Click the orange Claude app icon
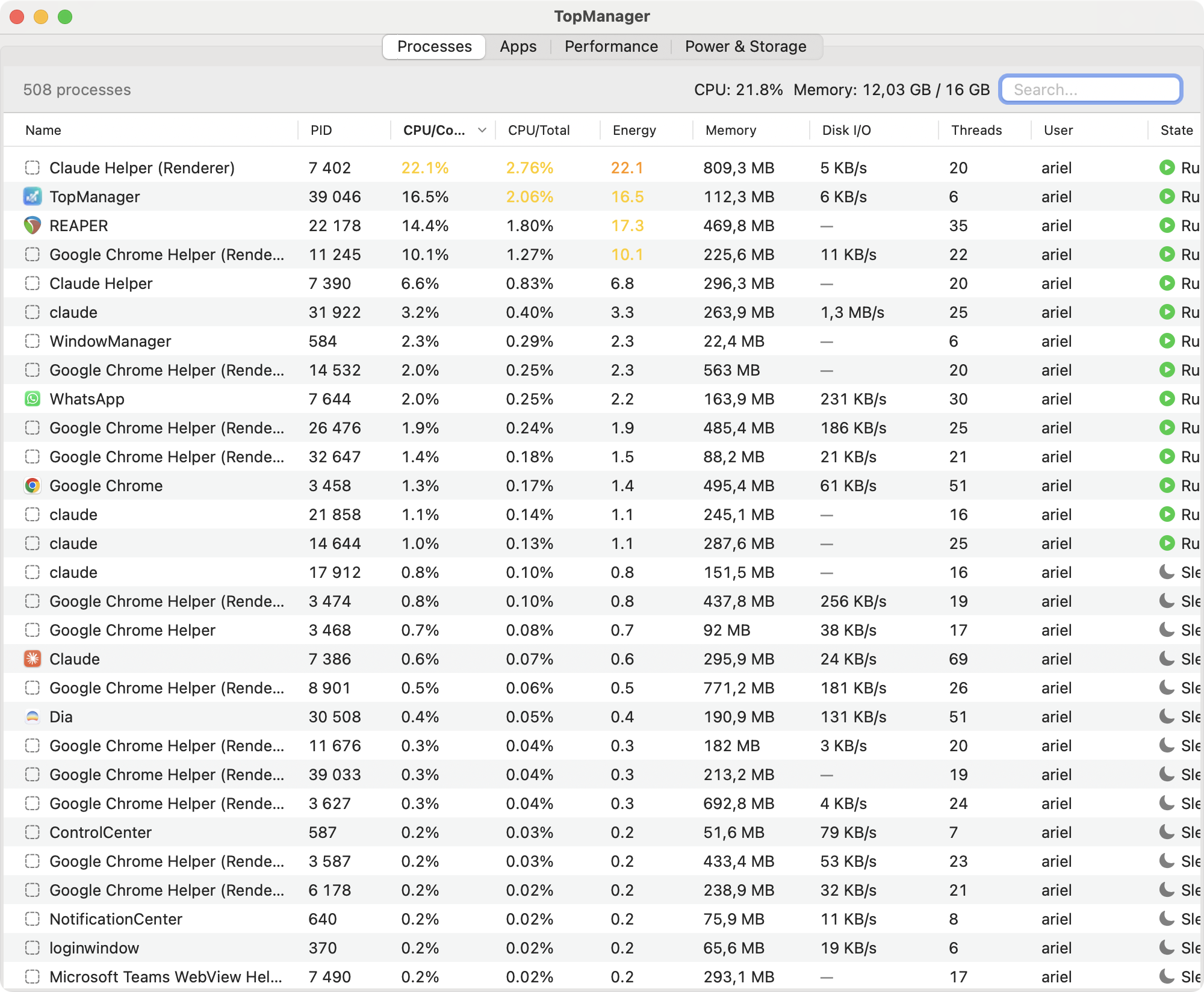Viewport: 1204px width, 992px height. 33,659
